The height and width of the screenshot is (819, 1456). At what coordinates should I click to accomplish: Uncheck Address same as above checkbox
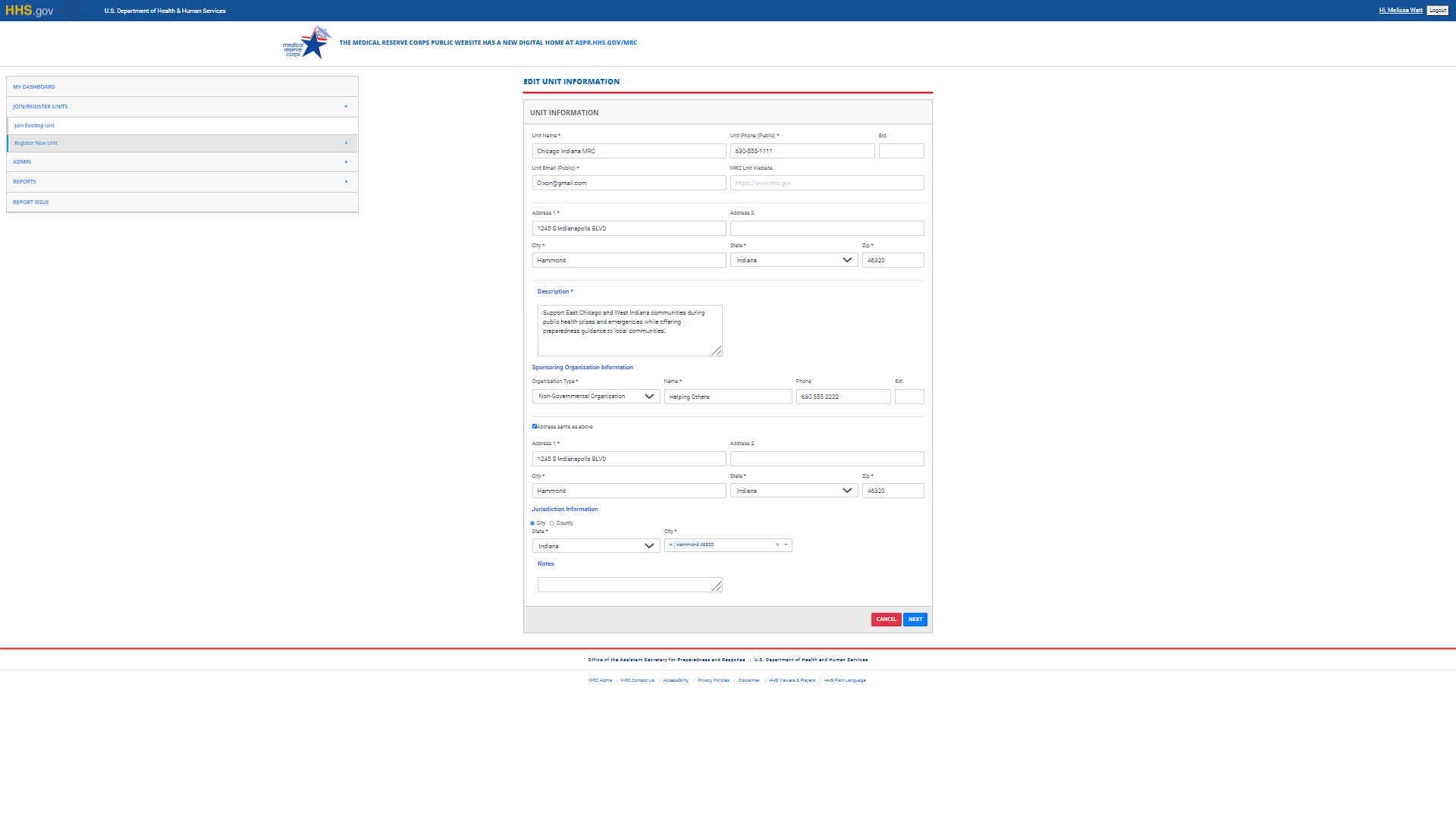(535, 426)
